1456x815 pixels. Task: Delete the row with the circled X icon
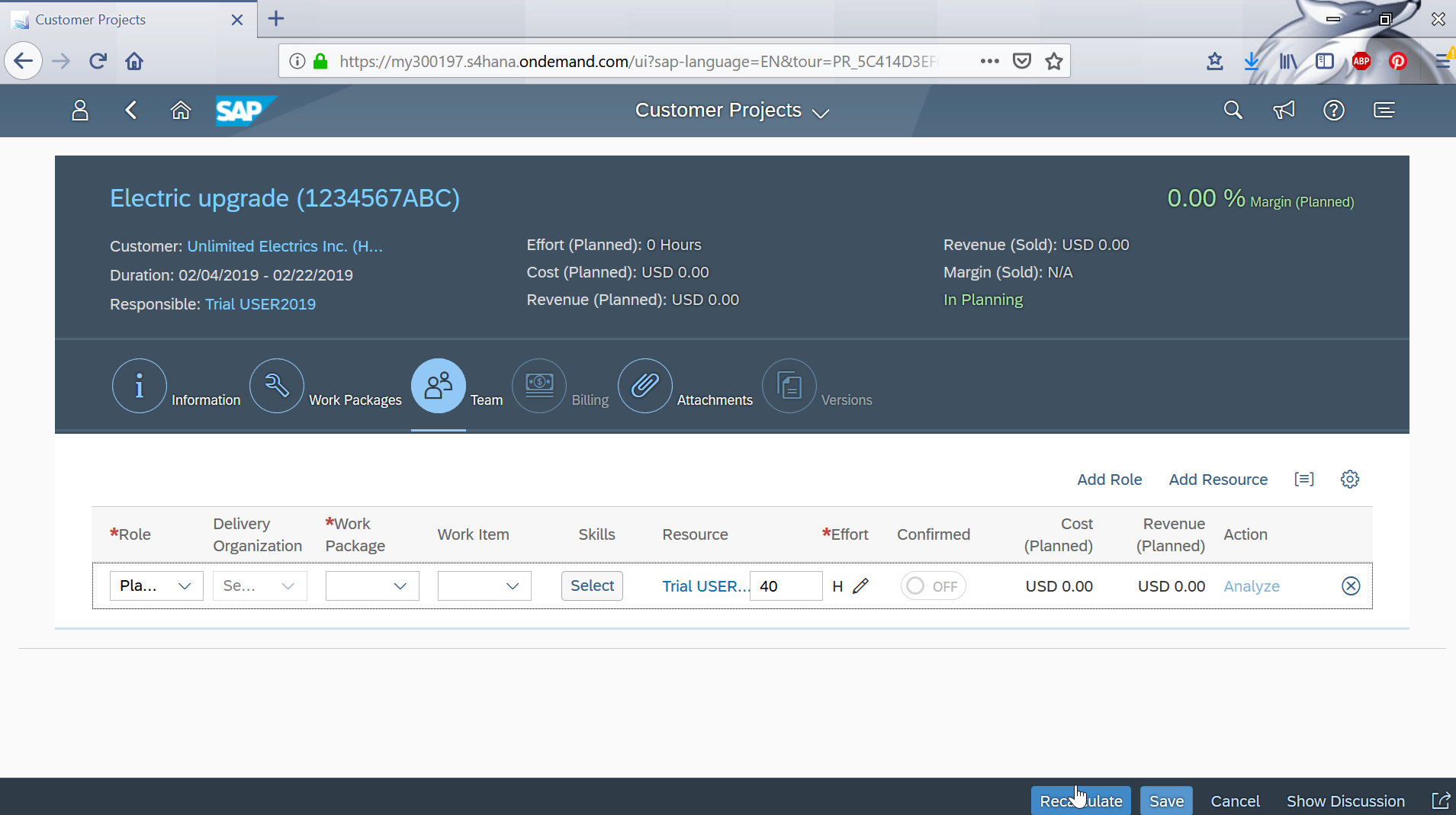(1350, 586)
